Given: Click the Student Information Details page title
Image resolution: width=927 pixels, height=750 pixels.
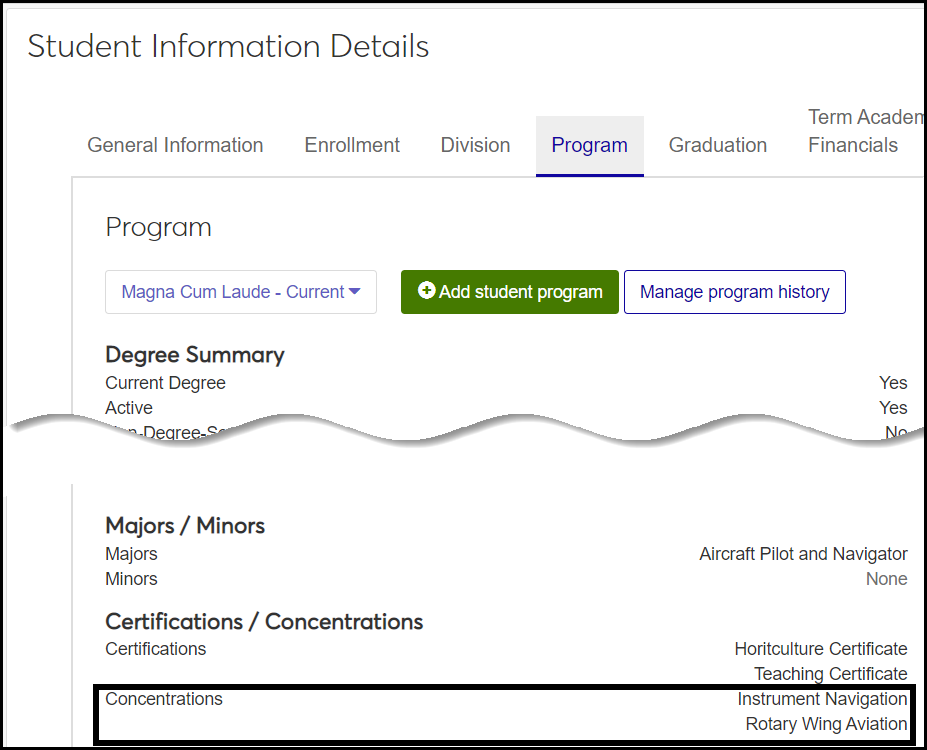Looking at the screenshot, I should coord(228,46).
